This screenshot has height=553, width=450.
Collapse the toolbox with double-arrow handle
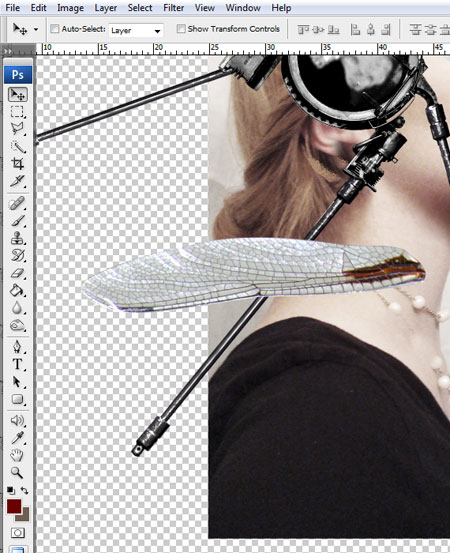[x=8, y=51]
